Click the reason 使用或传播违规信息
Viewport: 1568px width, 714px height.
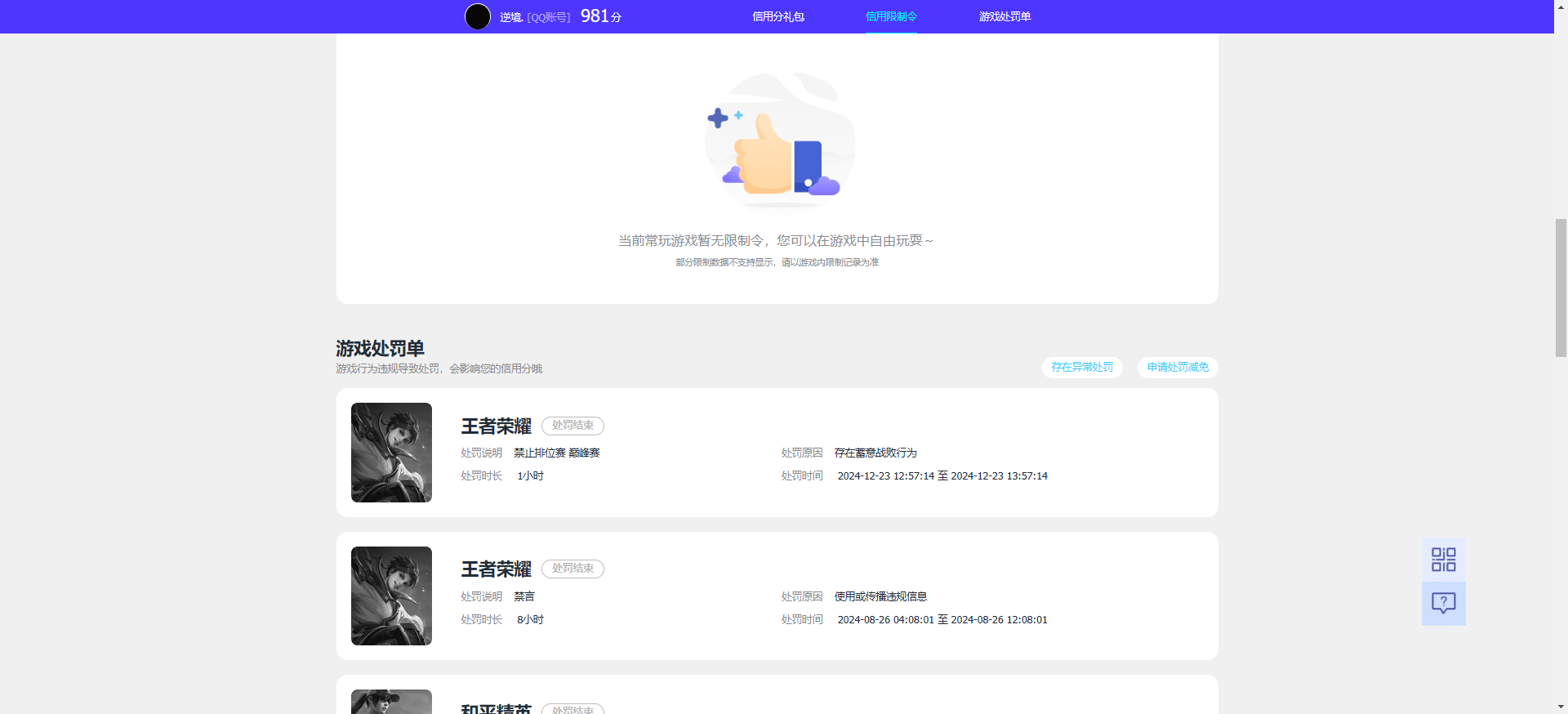pyautogui.click(x=880, y=596)
